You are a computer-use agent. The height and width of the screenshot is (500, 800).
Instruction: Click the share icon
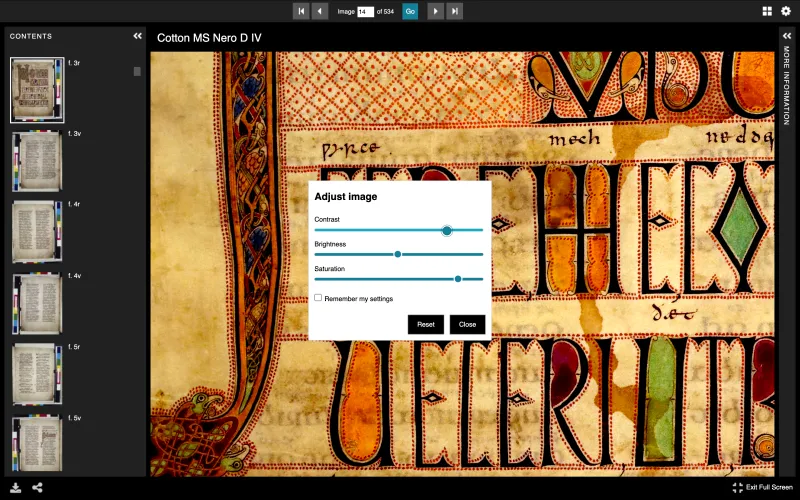click(37, 488)
